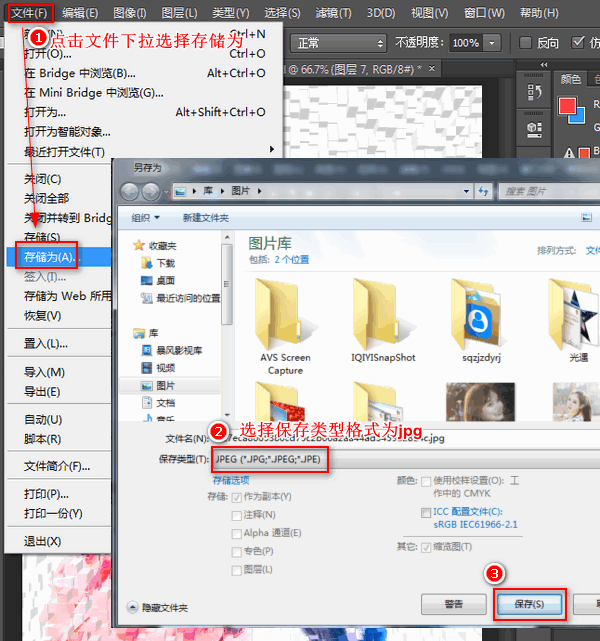This screenshot has height=641, width=600.
Task: Open the 图层(L) menu
Action: coord(179,13)
